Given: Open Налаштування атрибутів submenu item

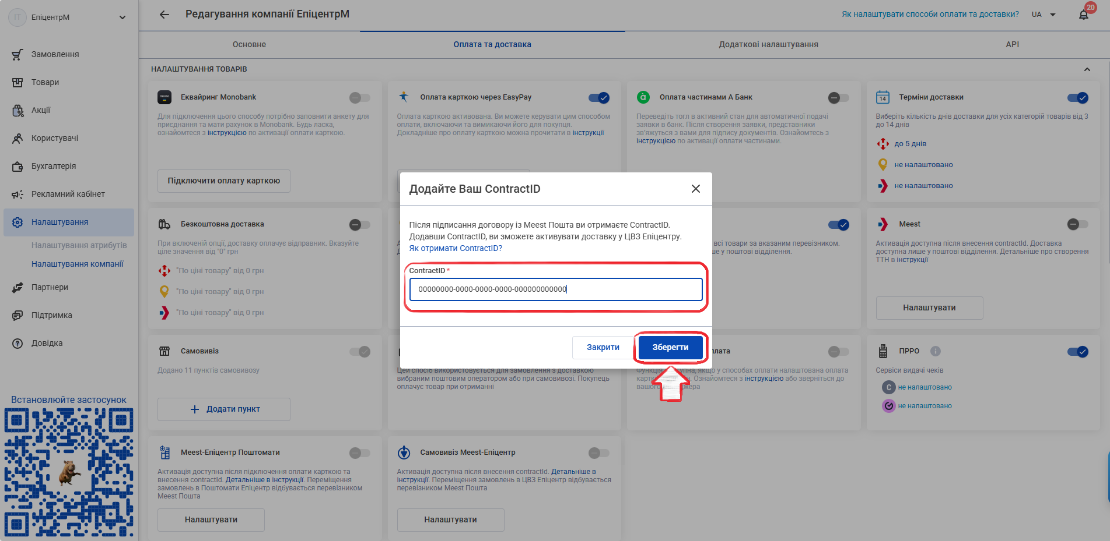Looking at the screenshot, I should coord(79,246).
